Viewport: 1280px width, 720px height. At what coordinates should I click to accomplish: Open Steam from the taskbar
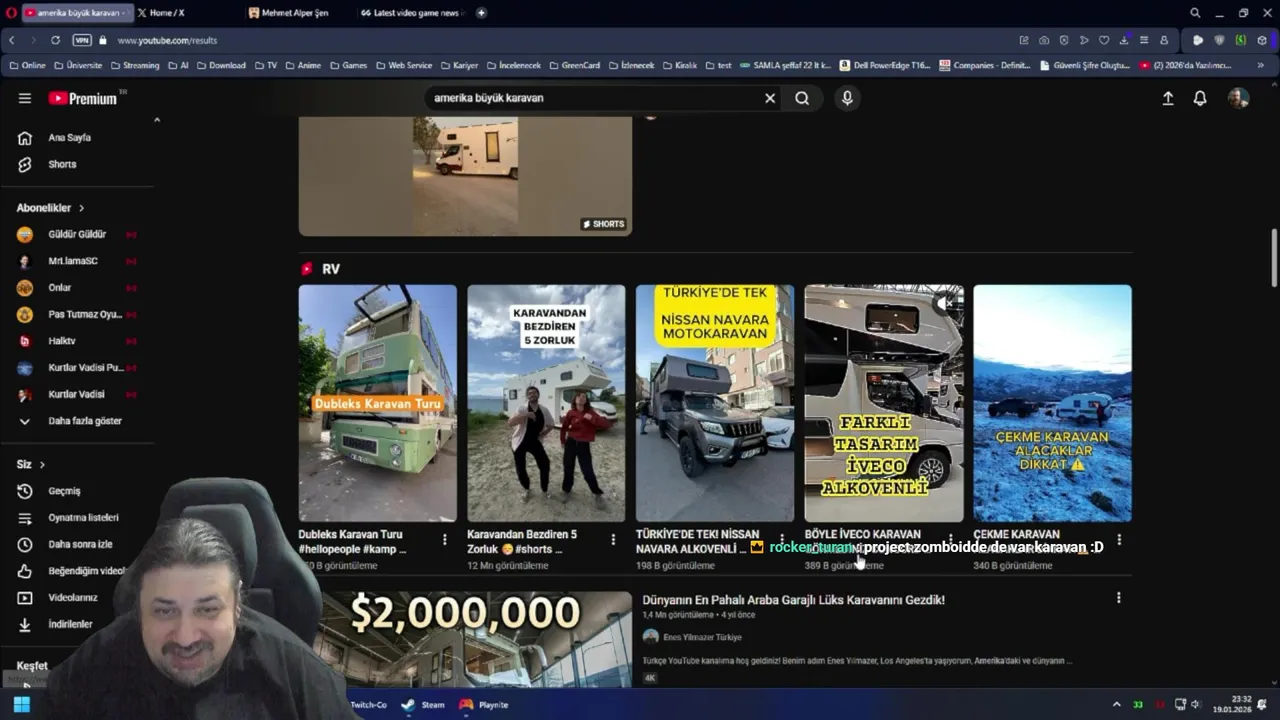(x=423, y=705)
